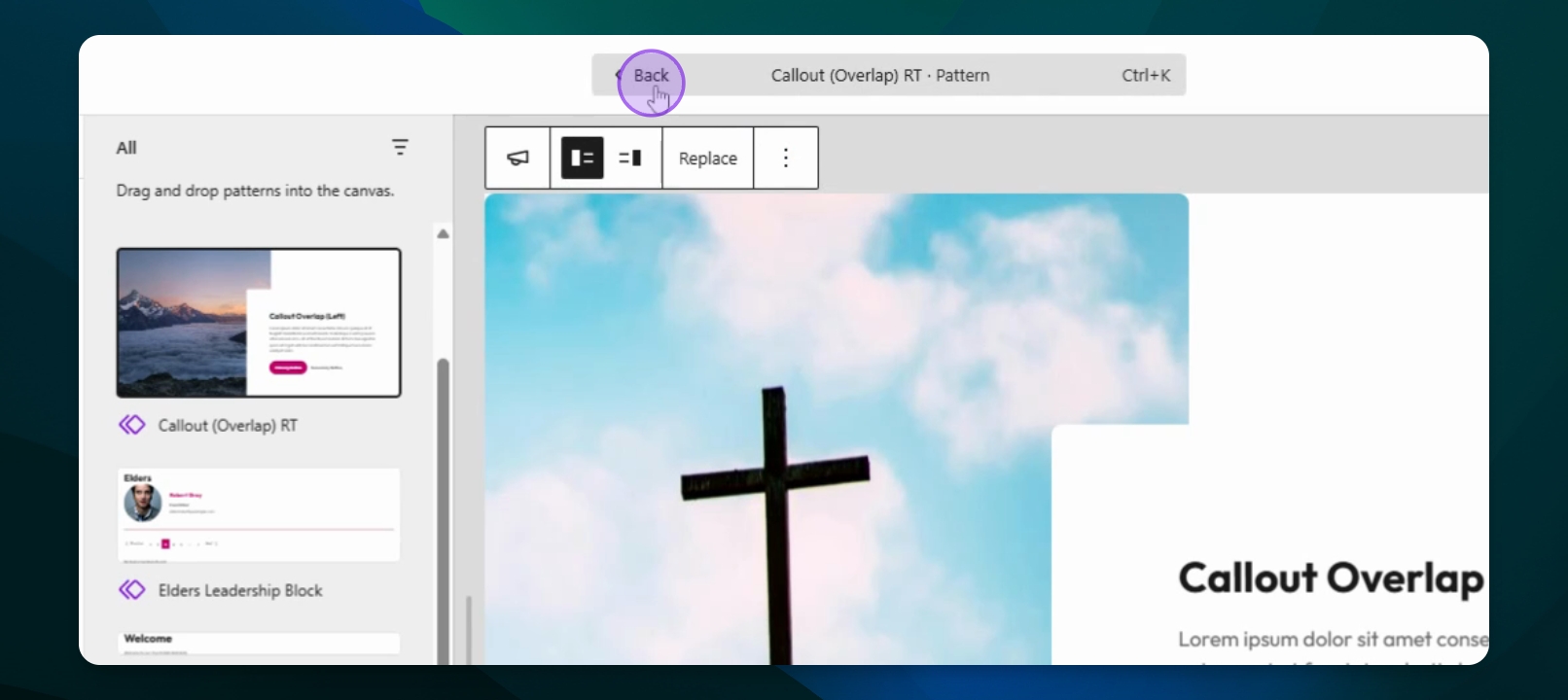The height and width of the screenshot is (700, 1568).
Task: Toggle show media on left
Action: tap(582, 157)
